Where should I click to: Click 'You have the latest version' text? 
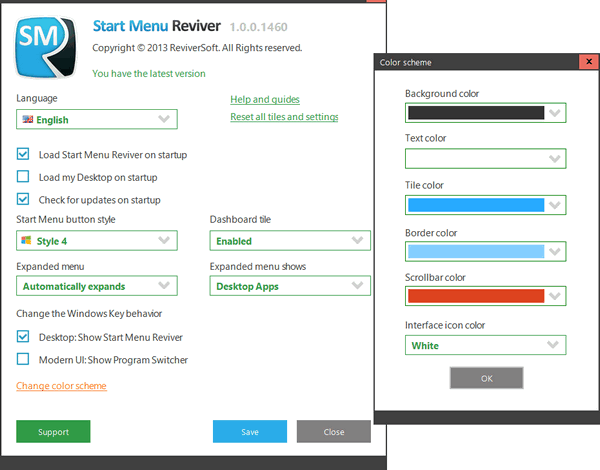coord(149,73)
